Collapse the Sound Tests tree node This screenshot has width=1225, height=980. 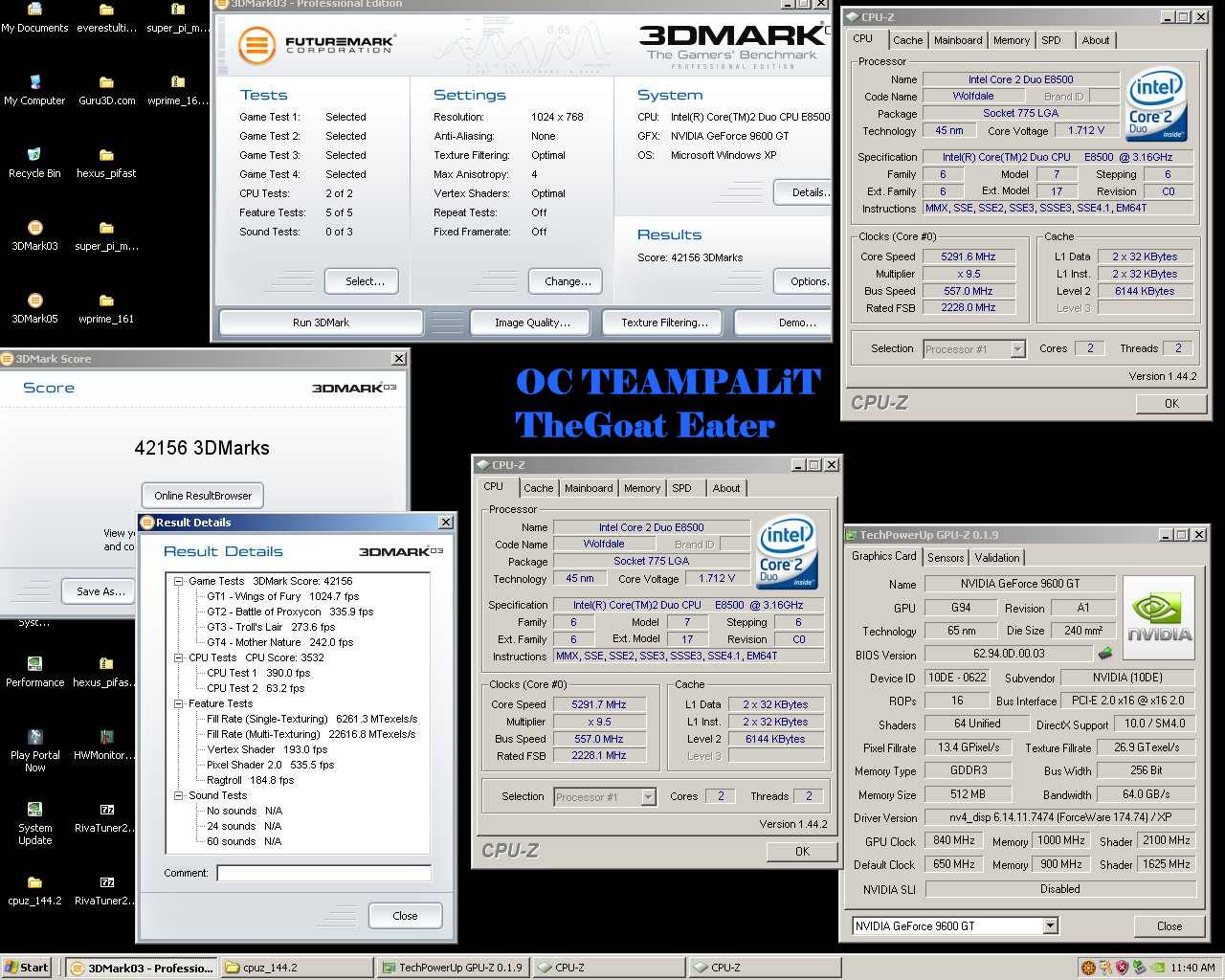coord(178,795)
